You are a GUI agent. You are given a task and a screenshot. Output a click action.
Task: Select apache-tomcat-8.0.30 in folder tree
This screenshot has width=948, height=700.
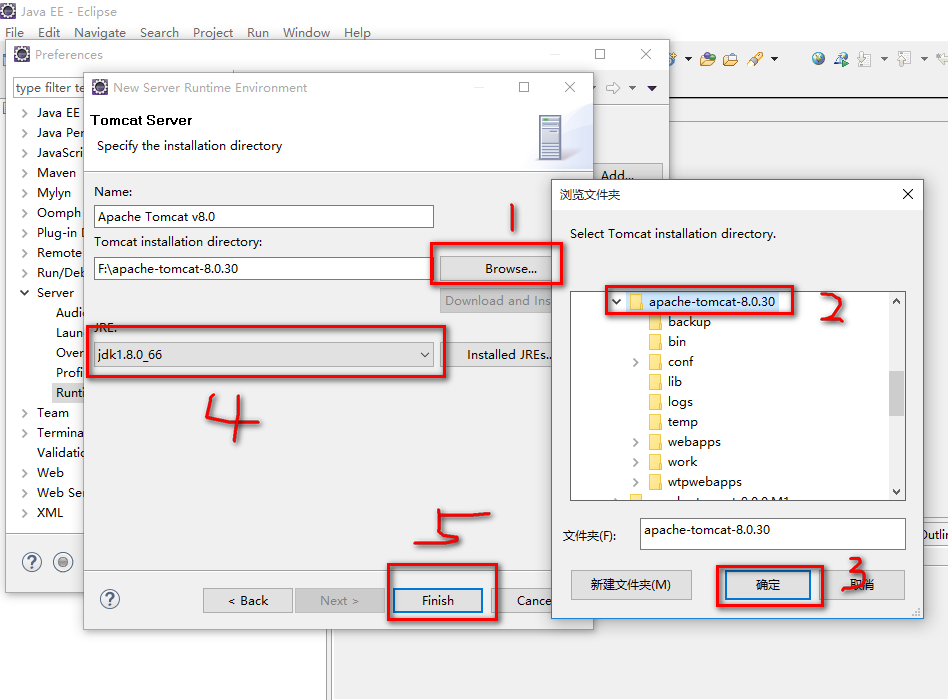pos(712,302)
